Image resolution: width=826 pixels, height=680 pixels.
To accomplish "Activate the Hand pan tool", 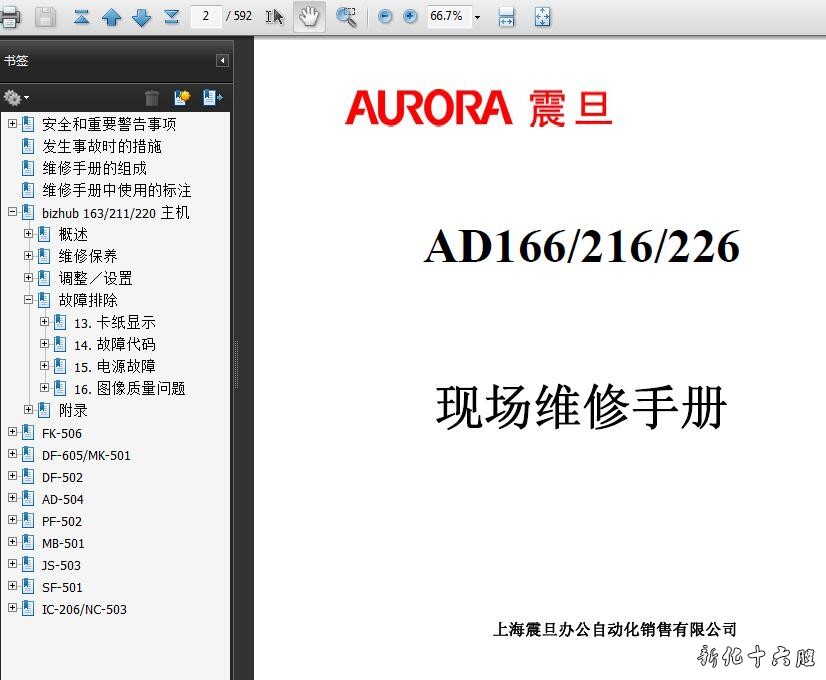I will point(309,17).
